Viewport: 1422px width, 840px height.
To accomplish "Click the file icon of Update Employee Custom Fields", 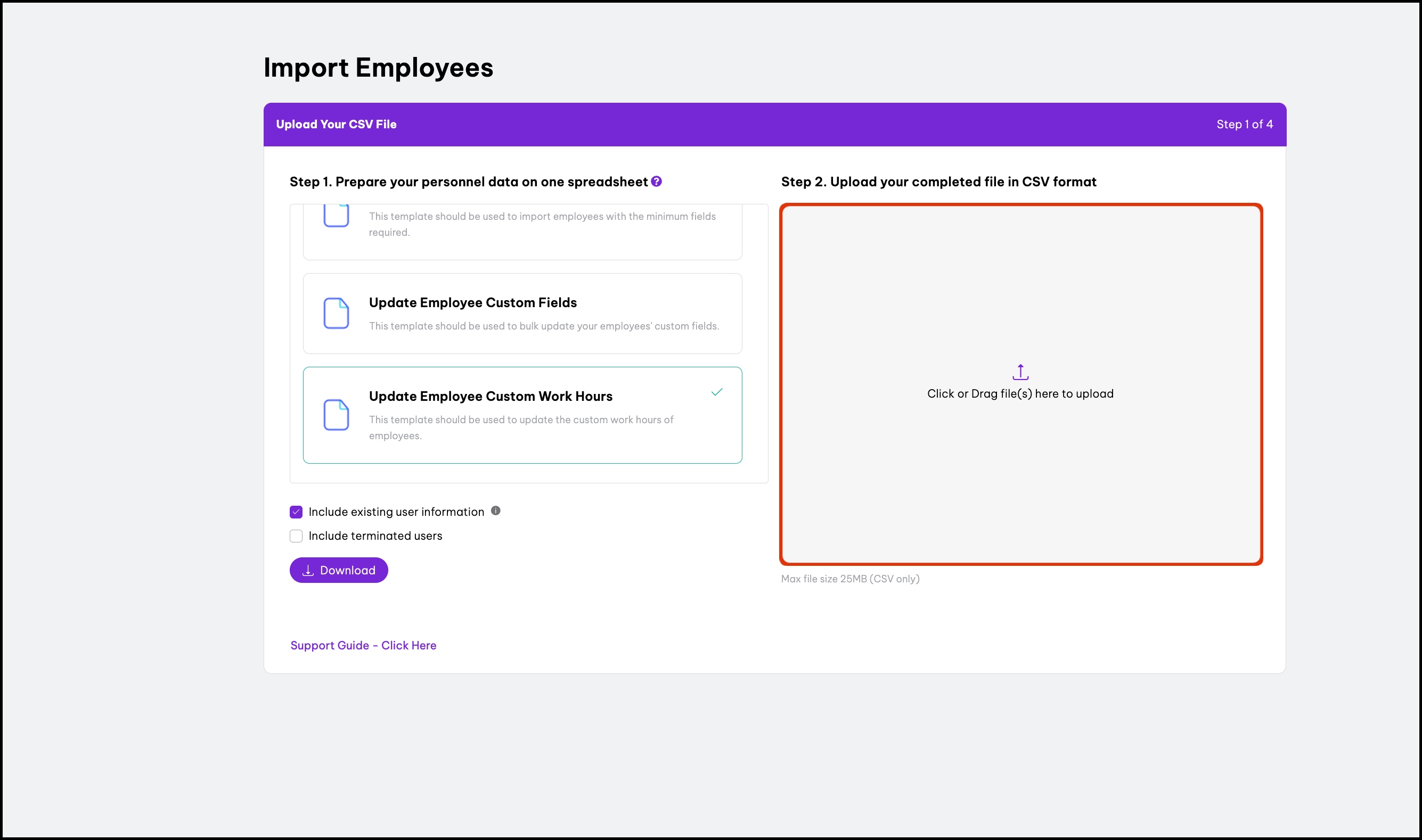I will 336,313.
